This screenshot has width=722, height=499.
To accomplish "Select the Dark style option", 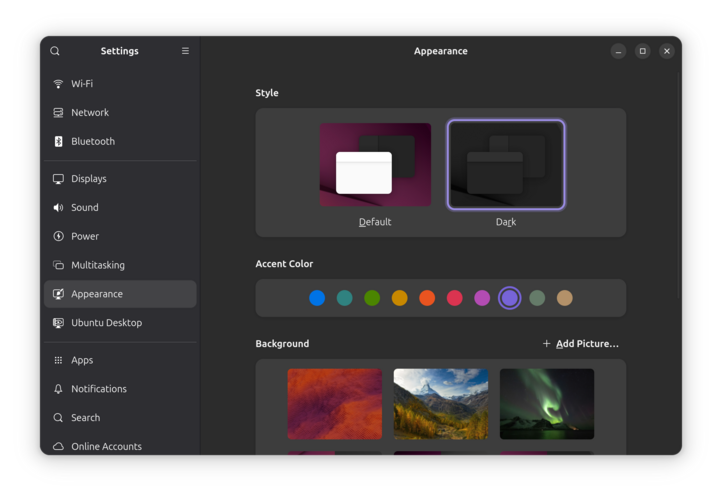I will (x=506, y=165).
